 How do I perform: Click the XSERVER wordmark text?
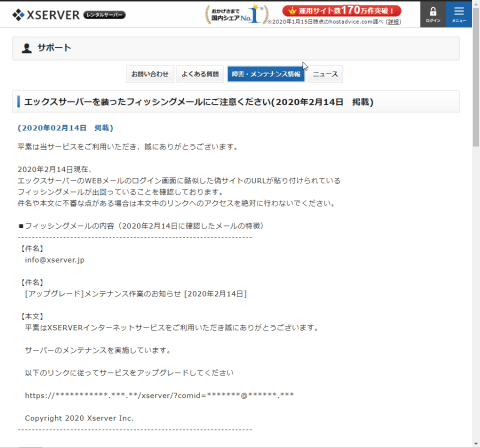point(53,15)
